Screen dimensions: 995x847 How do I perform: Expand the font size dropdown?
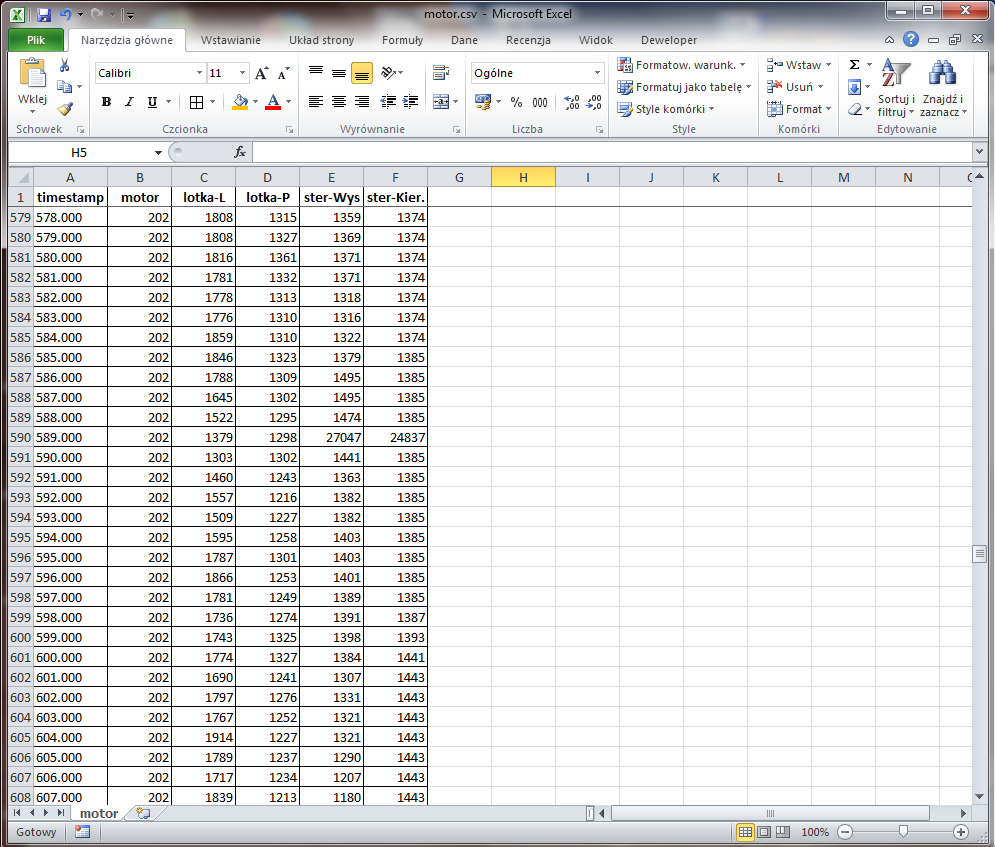click(x=242, y=73)
